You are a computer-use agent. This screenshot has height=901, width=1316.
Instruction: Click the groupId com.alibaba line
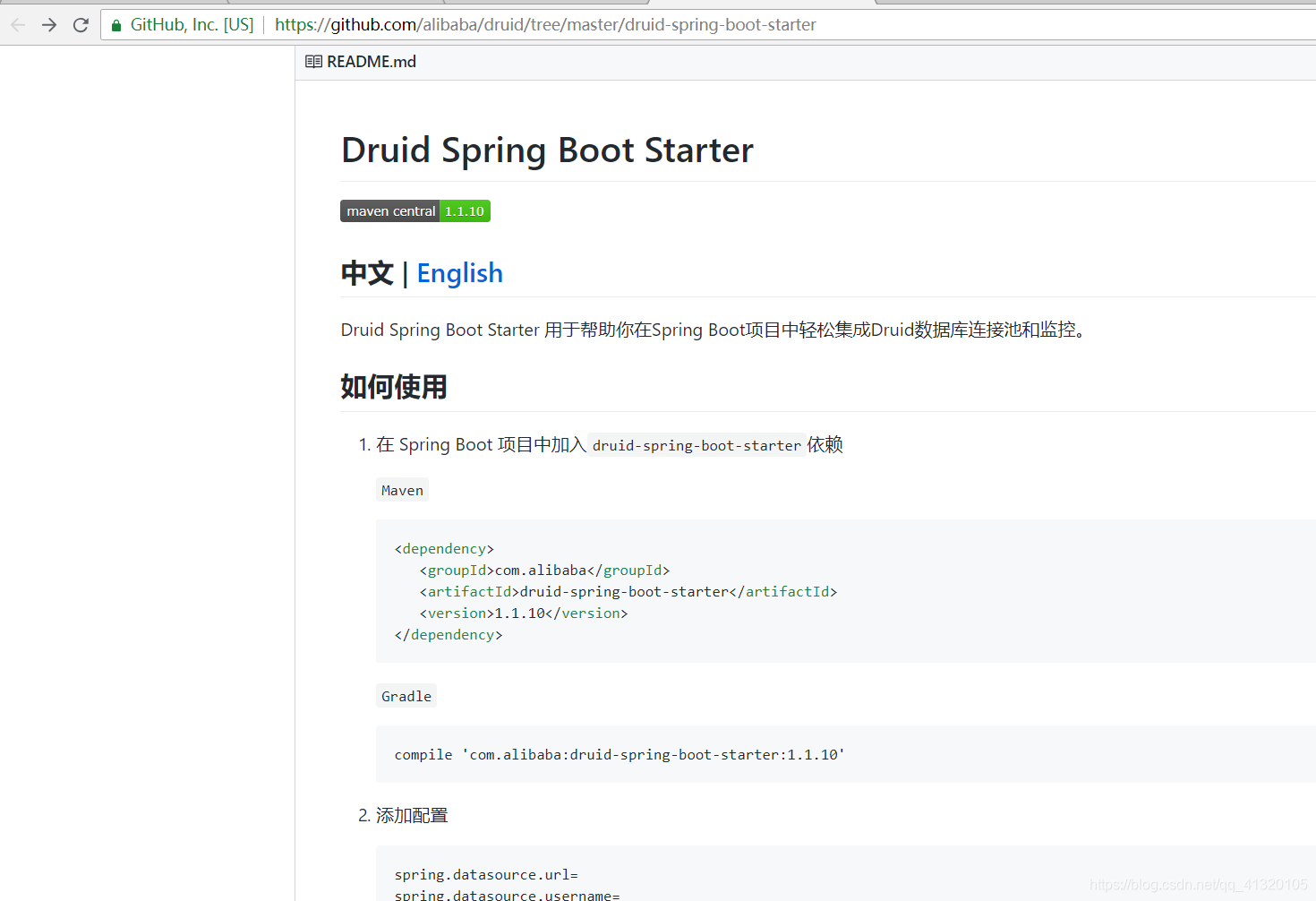pyautogui.click(x=544, y=571)
